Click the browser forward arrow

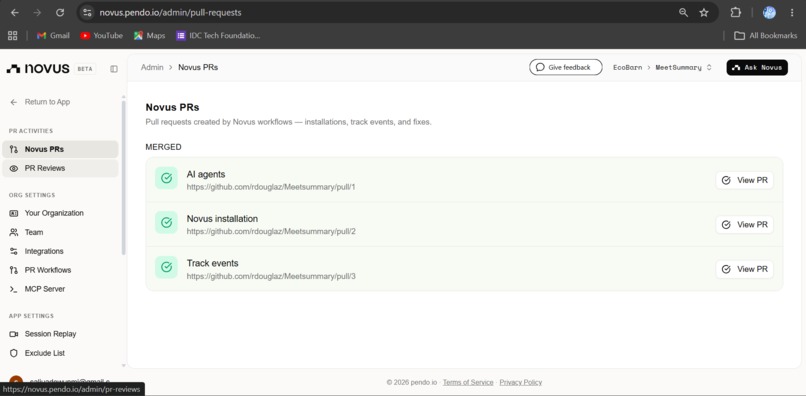pos(37,12)
